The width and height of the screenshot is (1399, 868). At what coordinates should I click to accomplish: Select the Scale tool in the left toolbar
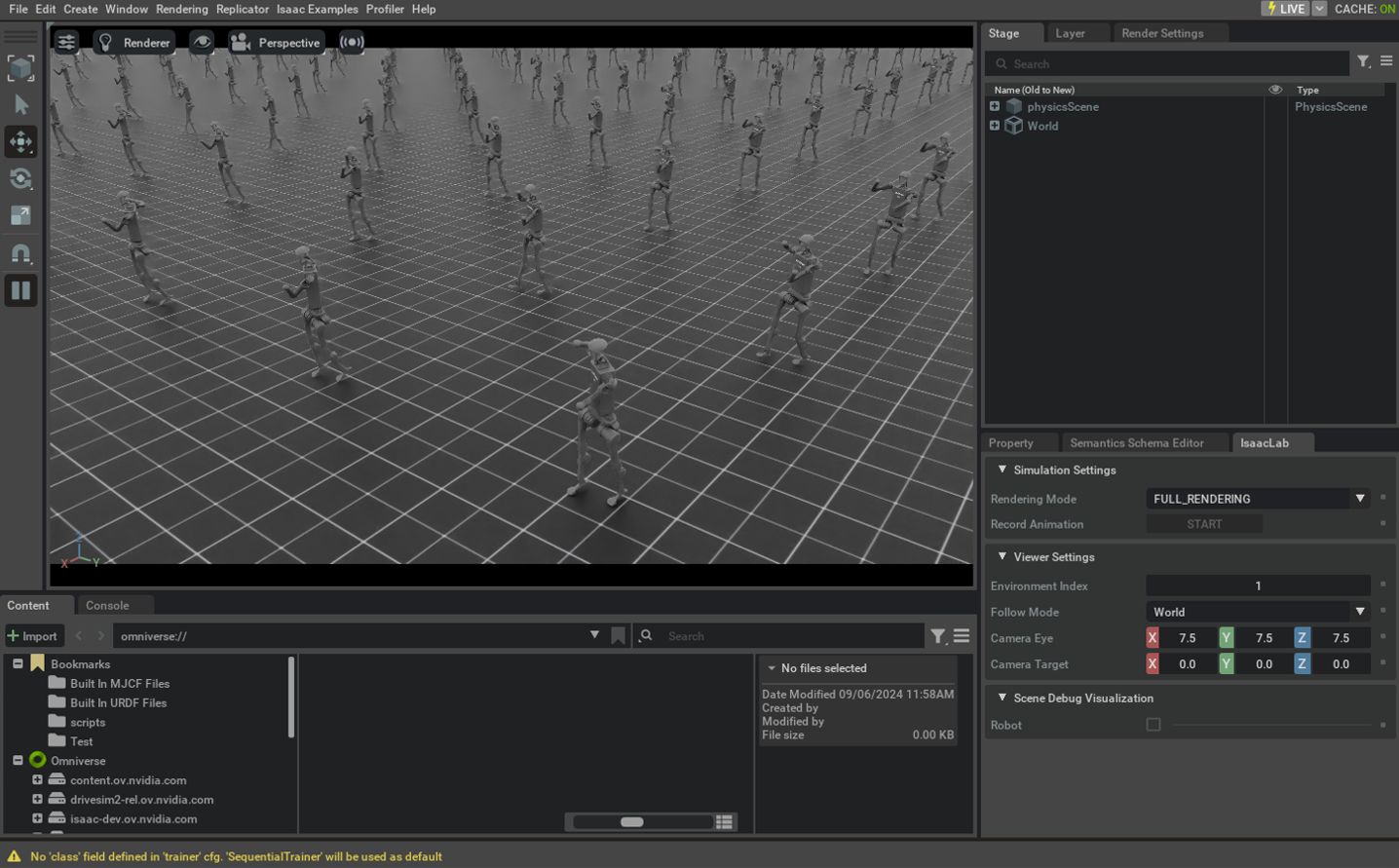click(x=20, y=215)
